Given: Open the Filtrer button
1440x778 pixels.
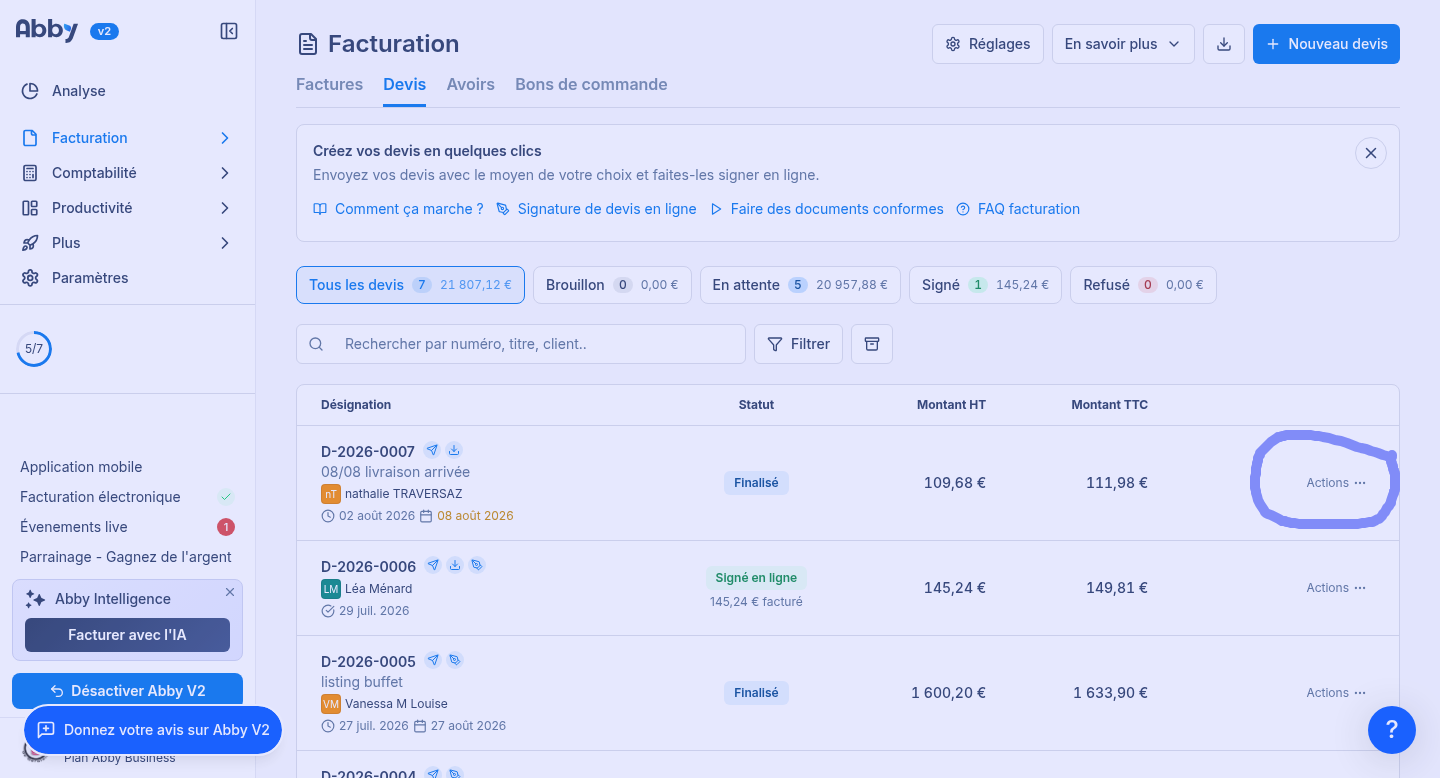Looking at the screenshot, I should tap(798, 344).
